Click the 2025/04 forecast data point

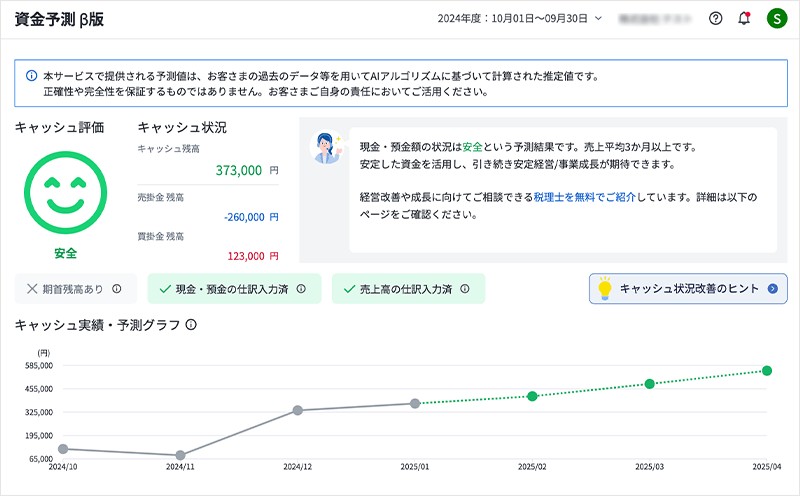click(x=767, y=371)
